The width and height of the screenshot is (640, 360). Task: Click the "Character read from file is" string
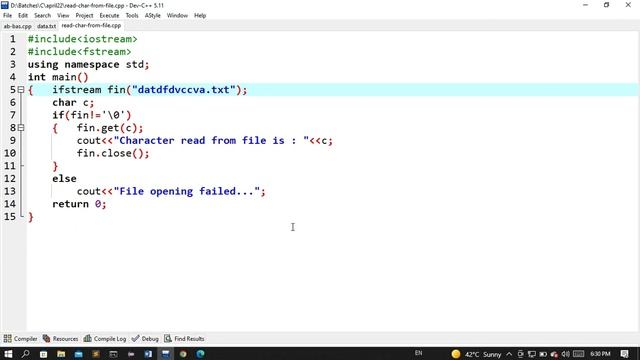(211, 141)
